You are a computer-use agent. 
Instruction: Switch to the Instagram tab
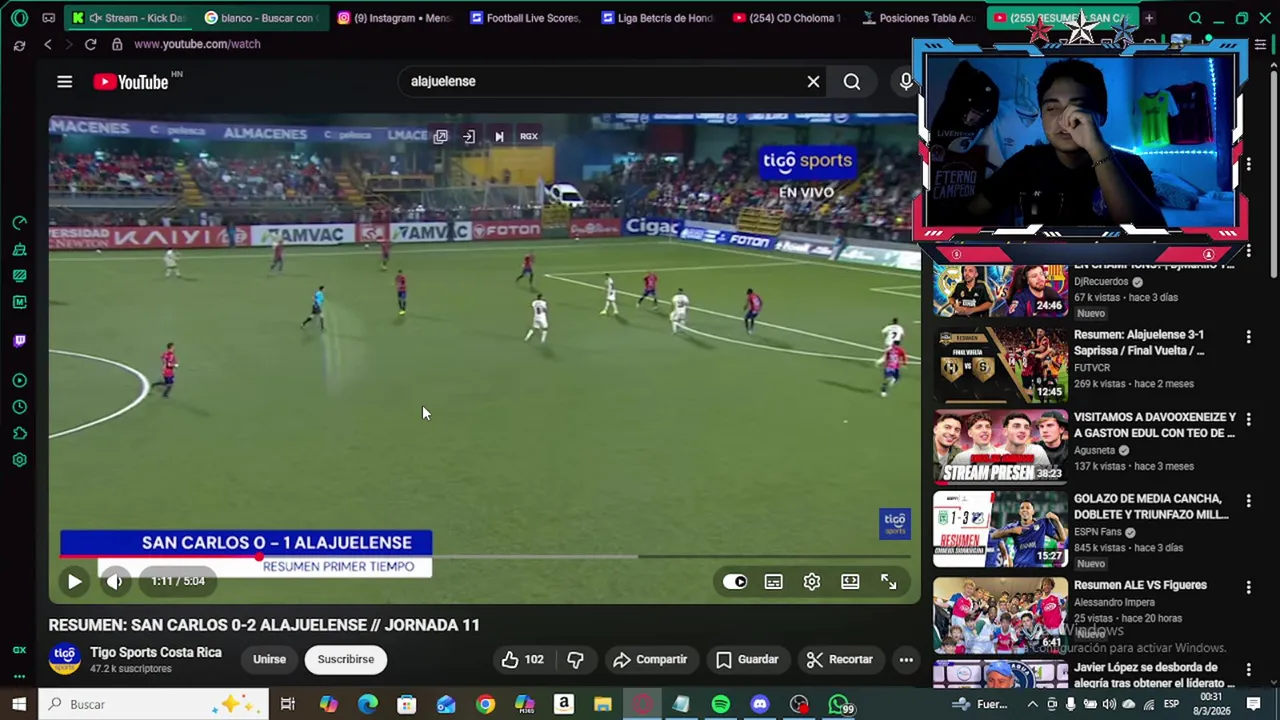click(395, 18)
